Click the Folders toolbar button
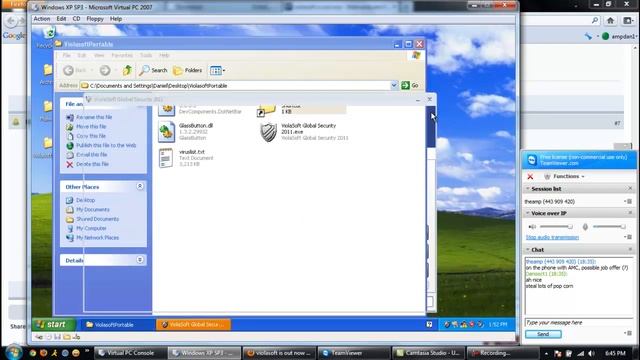 187,70
